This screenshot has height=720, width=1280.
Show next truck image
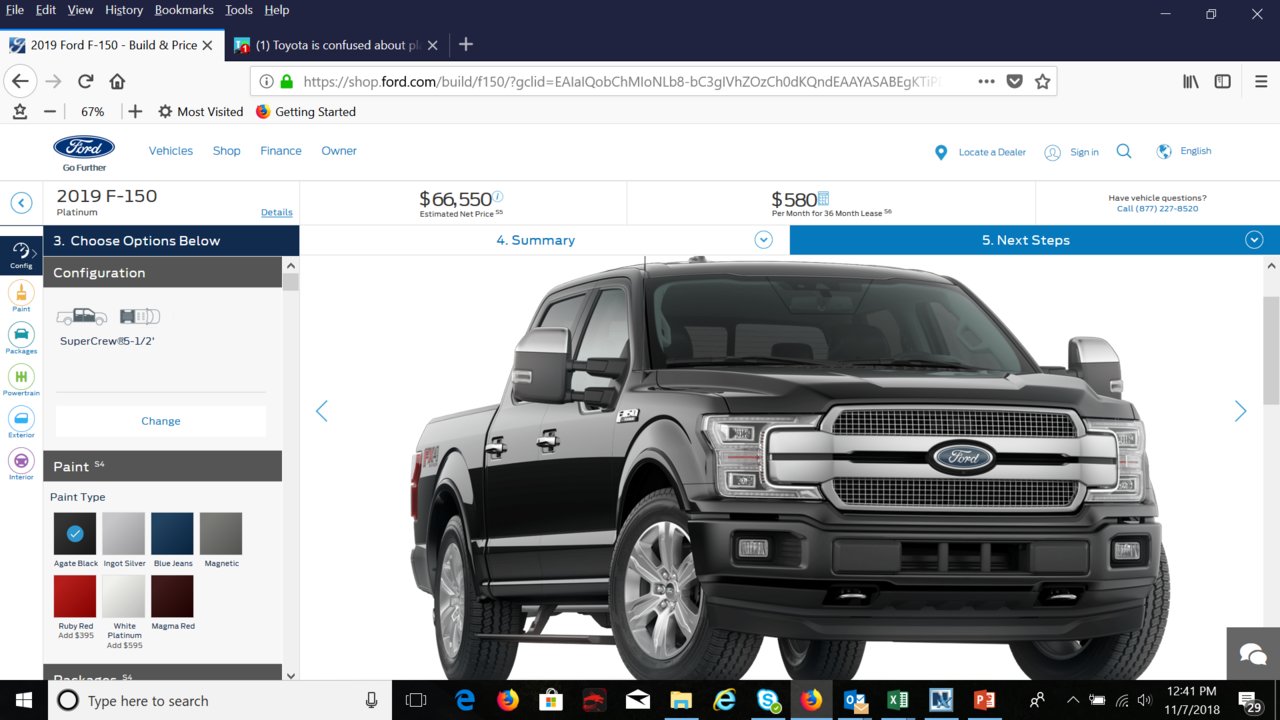coord(1240,411)
